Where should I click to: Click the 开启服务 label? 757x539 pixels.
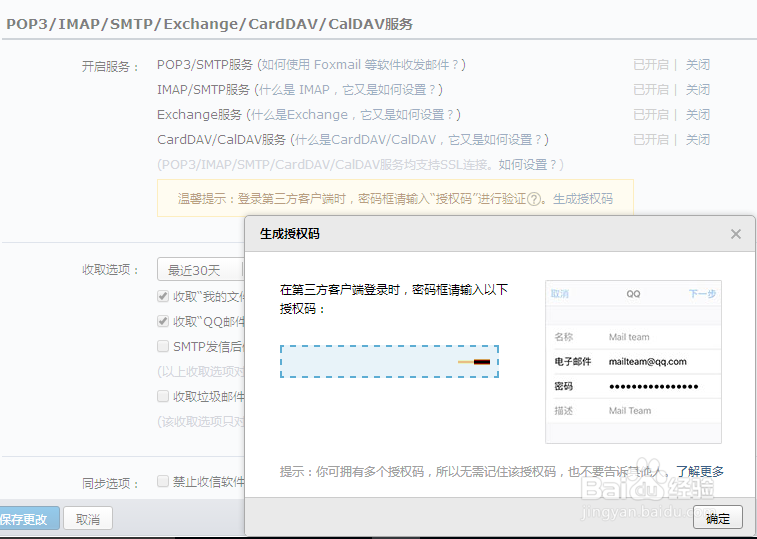pyautogui.click(x=111, y=66)
